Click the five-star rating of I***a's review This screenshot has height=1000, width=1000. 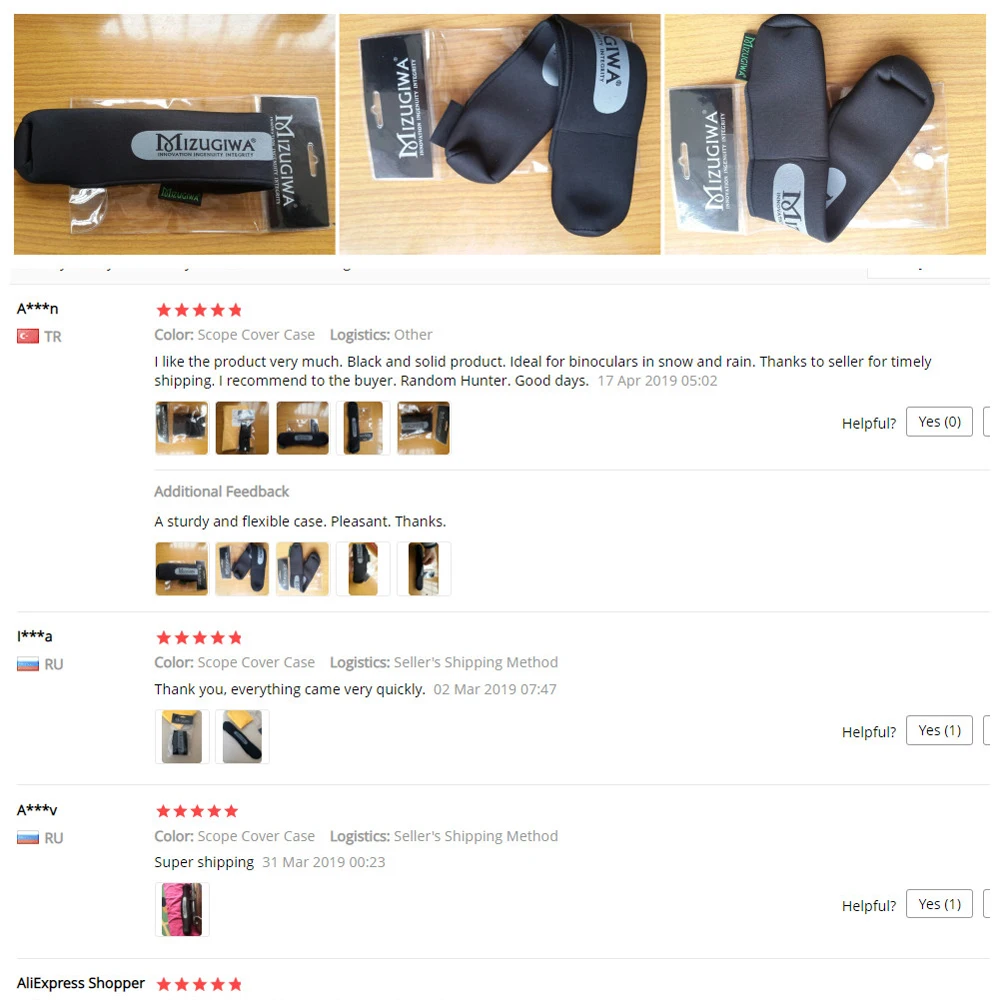pyautogui.click(x=199, y=637)
